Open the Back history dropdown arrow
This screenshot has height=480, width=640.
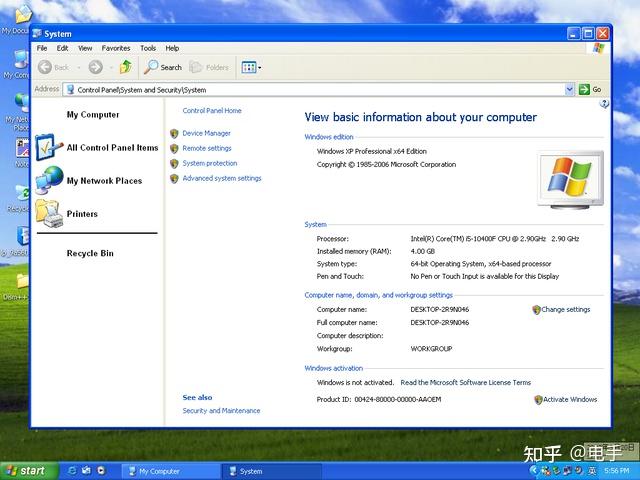coord(79,67)
